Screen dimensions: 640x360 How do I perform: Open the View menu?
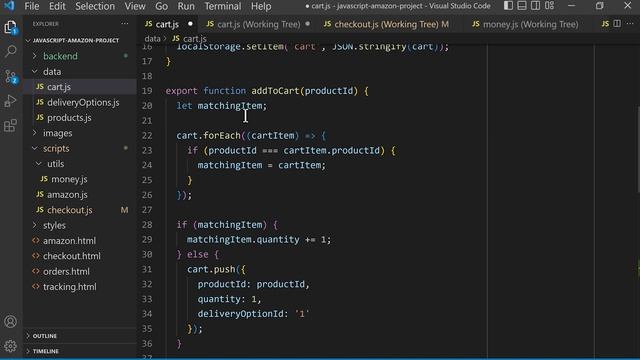135,6
